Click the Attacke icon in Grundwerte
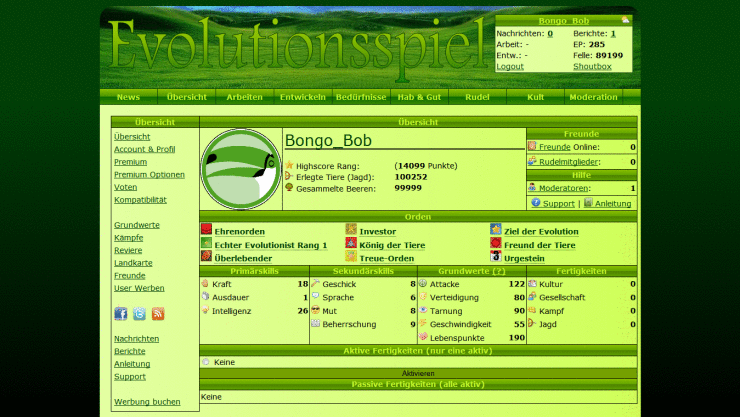This screenshot has width=740, height=417. click(423, 283)
